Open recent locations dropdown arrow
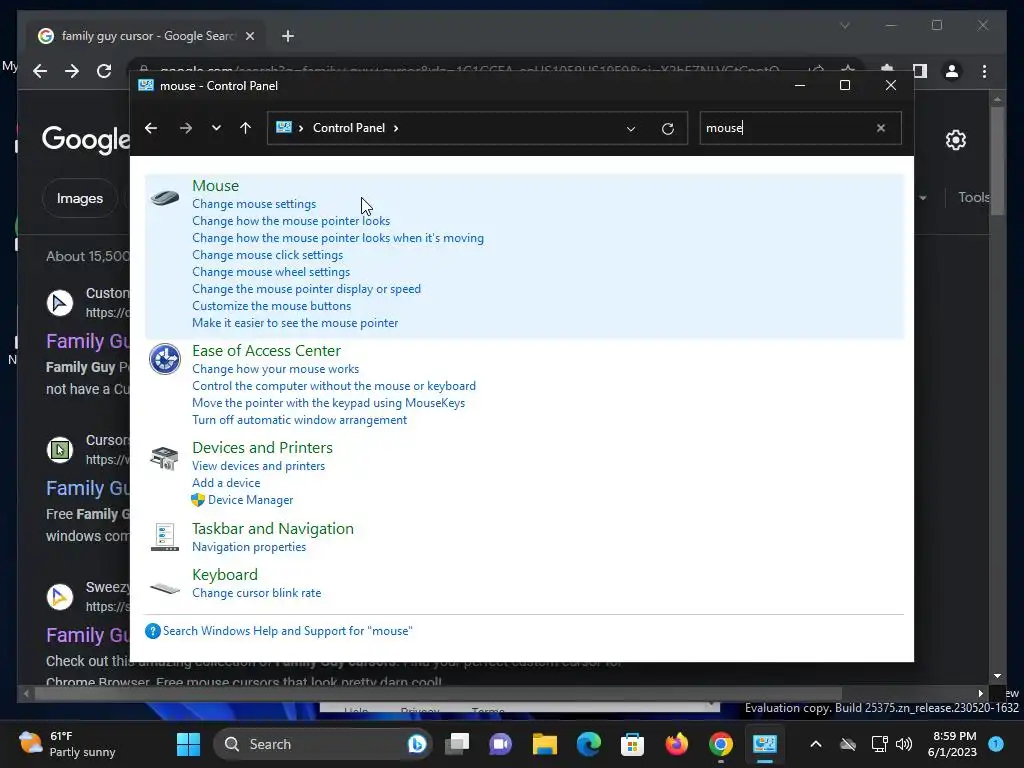This screenshot has width=1024, height=768. [x=216, y=128]
